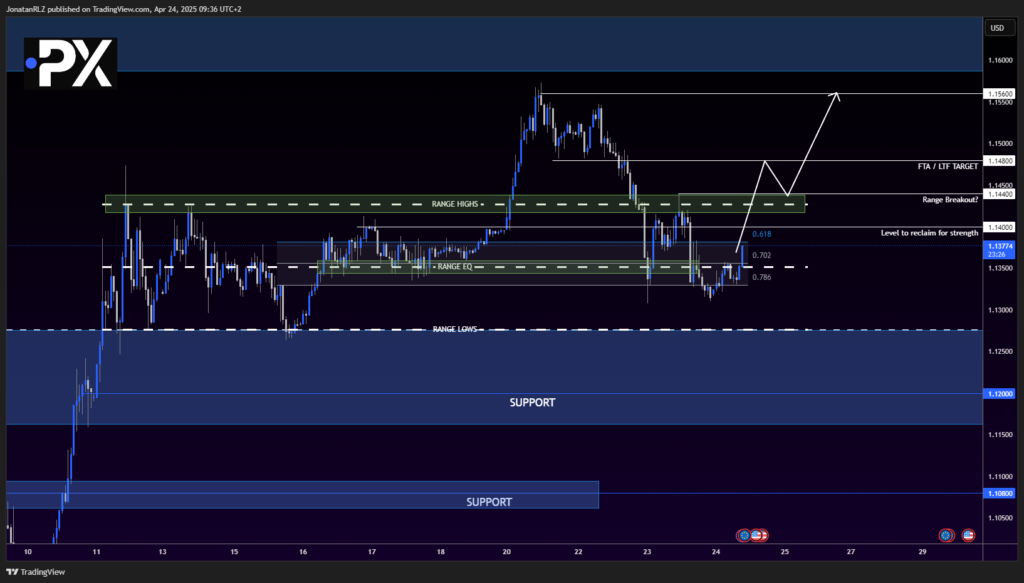The image size is (1024, 583).
Task: Click the 0.618 Fibonacci level label
Action: point(761,234)
